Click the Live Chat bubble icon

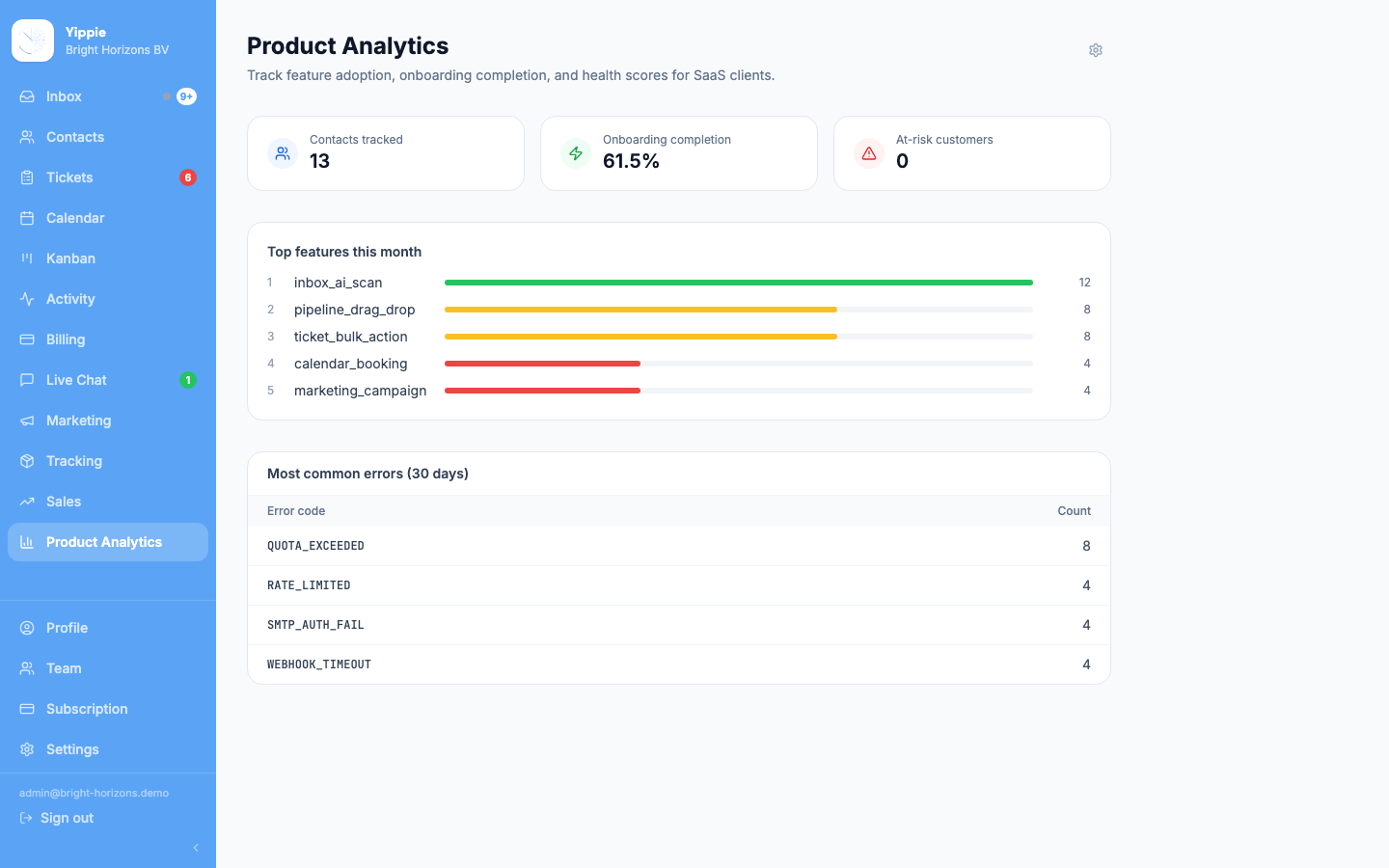[27, 380]
